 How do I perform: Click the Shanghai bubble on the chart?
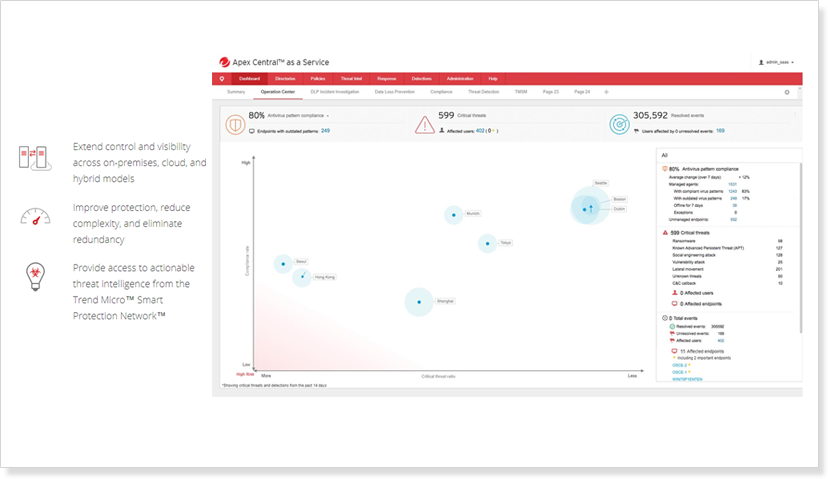(419, 302)
